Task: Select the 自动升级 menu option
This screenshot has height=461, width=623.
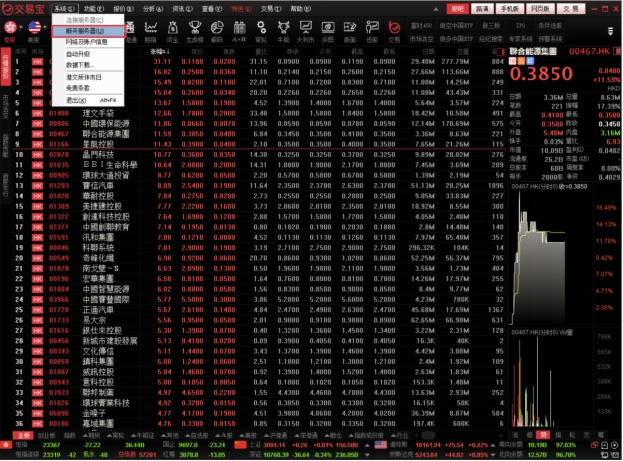Action: pyautogui.click(x=79, y=55)
